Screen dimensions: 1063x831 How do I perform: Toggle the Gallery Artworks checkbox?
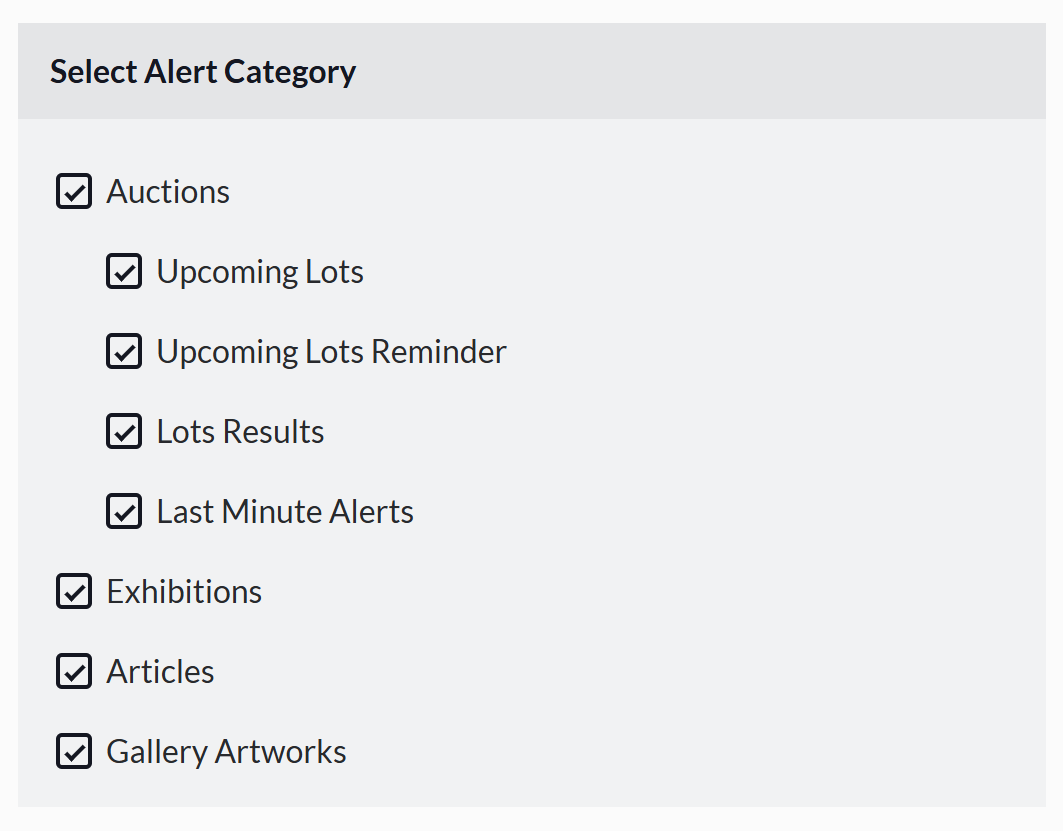pyautogui.click(x=74, y=751)
